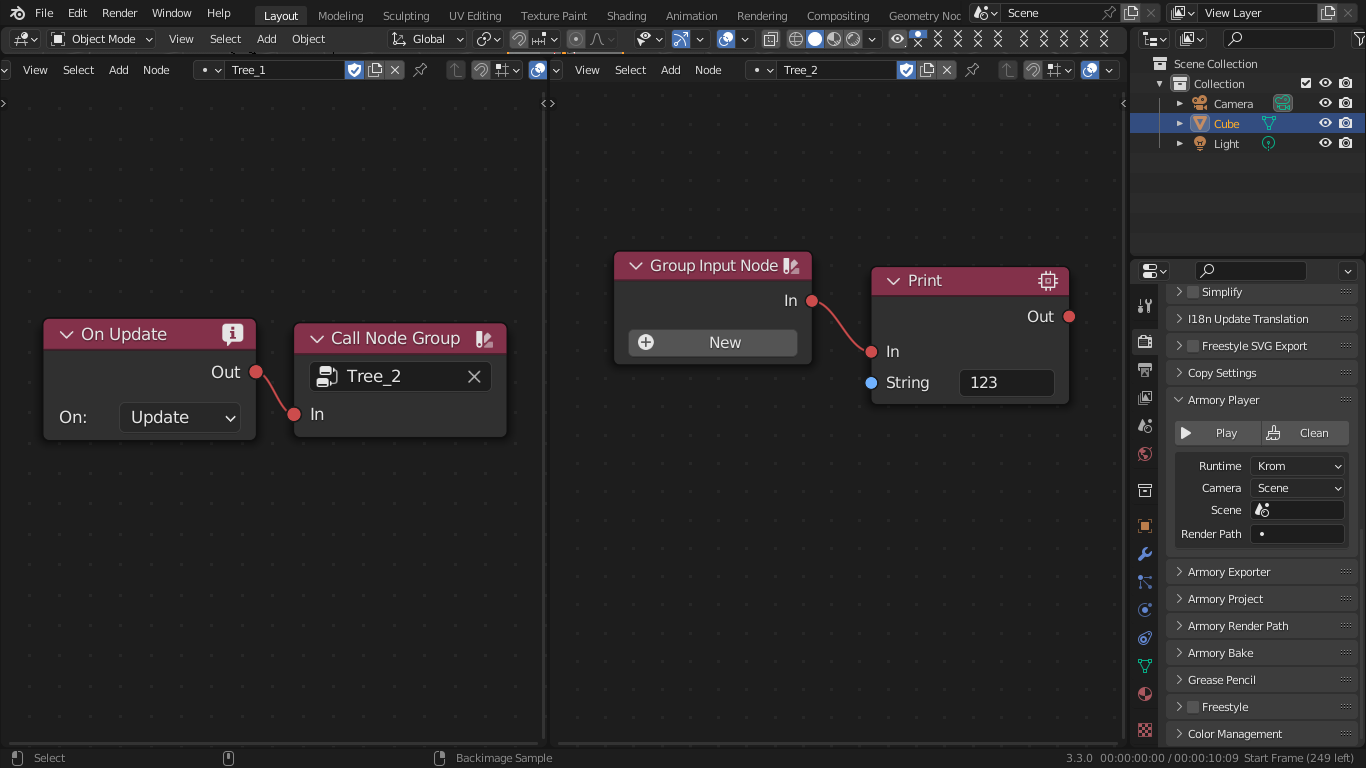Open the File menu
Image resolution: width=1366 pixels, height=768 pixels.
point(44,13)
